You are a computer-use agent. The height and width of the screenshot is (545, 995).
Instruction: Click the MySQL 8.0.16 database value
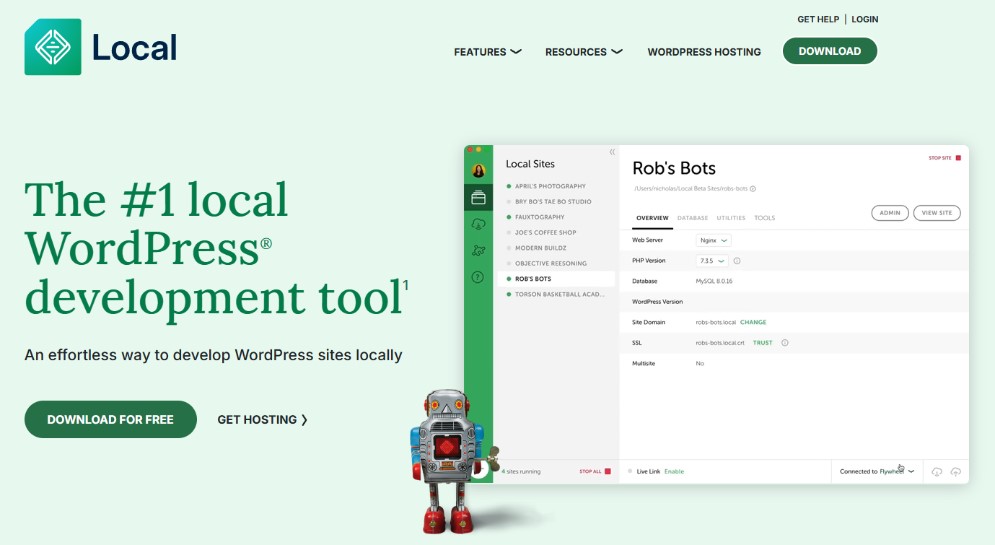click(x=714, y=281)
